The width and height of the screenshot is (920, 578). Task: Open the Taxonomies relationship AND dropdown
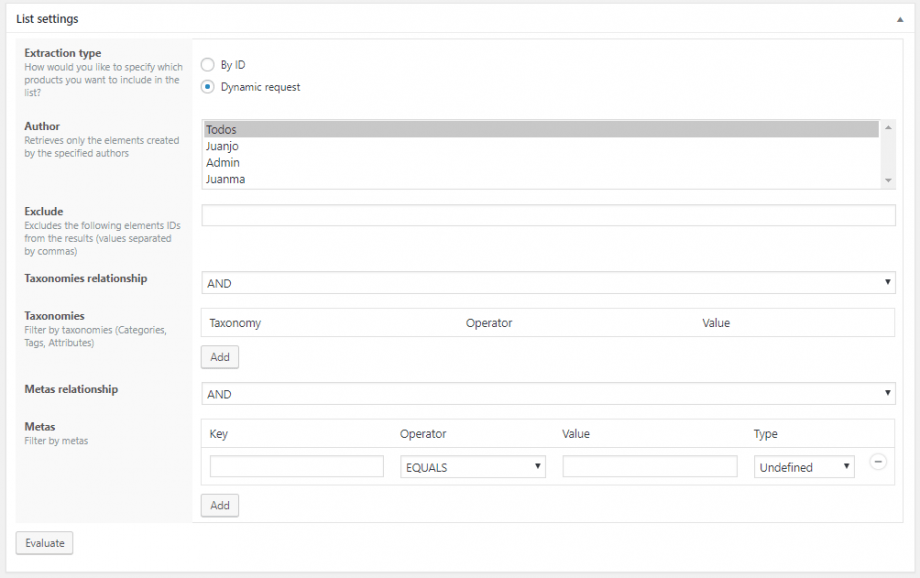(x=548, y=283)
